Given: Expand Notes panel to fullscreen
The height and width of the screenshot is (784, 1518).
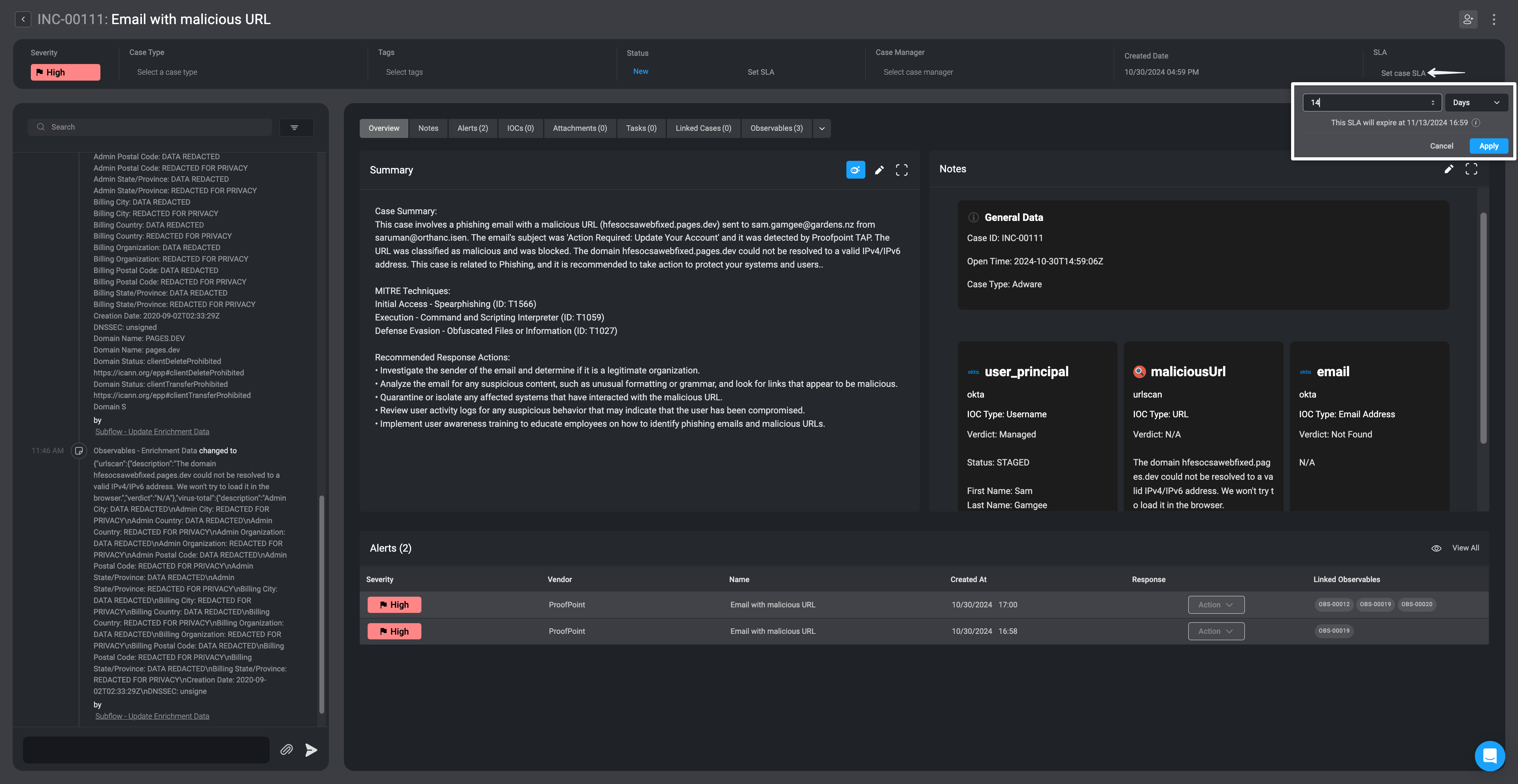Looking at the screenshot, I should [x=1471, y=169].
